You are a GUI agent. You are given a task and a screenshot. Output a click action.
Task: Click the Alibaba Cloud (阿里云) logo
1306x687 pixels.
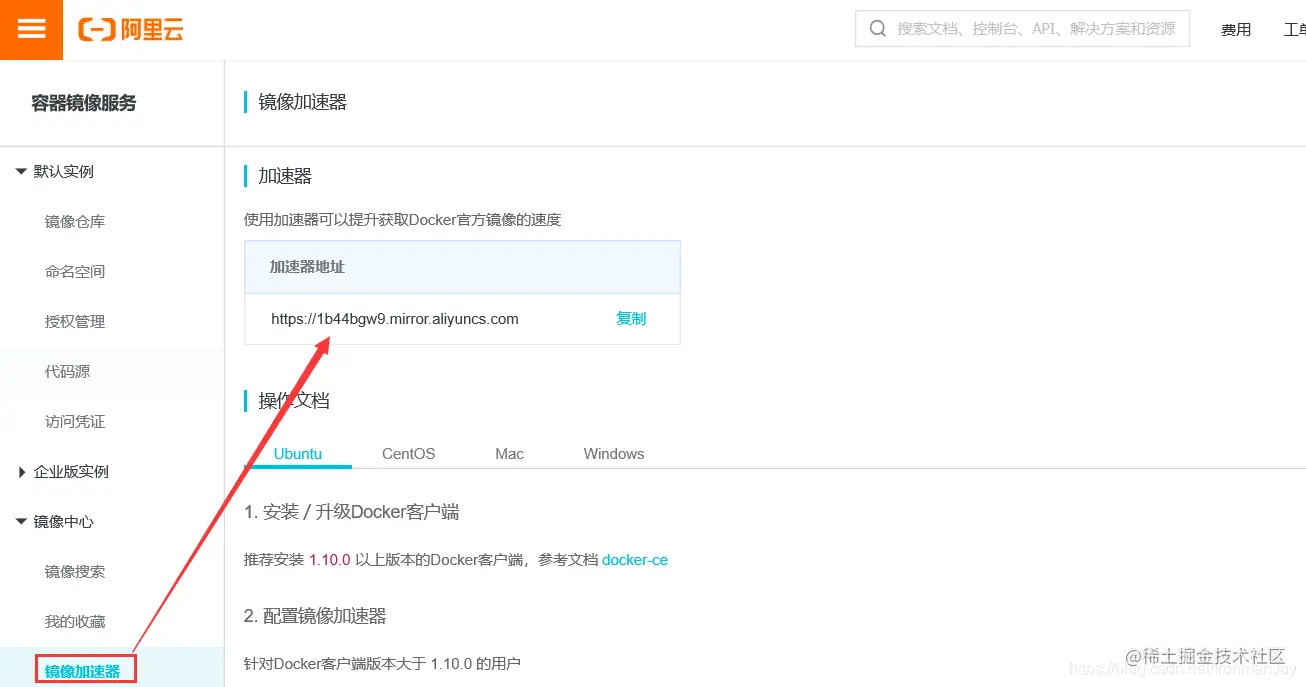click(130, 29)
